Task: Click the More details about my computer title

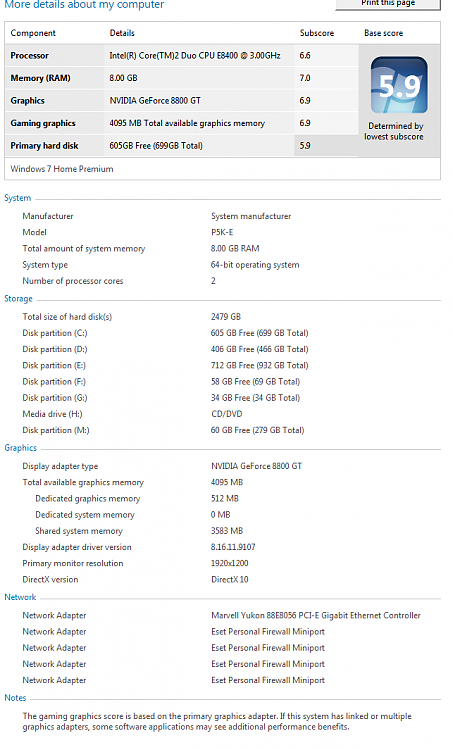Action: (x=84, y=5)
